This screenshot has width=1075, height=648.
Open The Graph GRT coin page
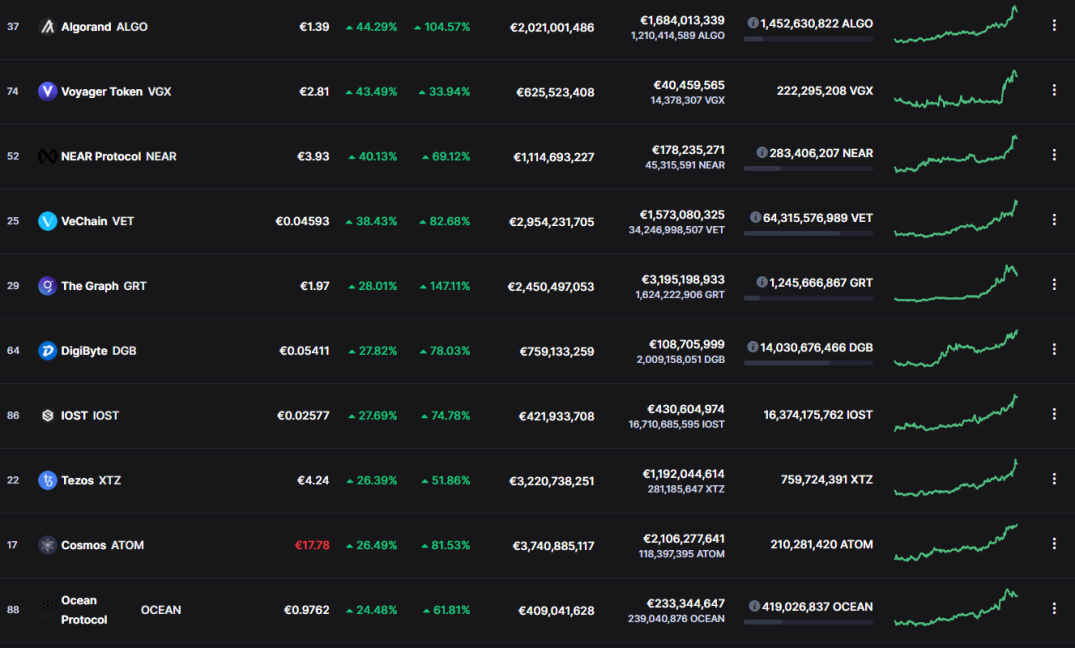click(x=104, y=286)
